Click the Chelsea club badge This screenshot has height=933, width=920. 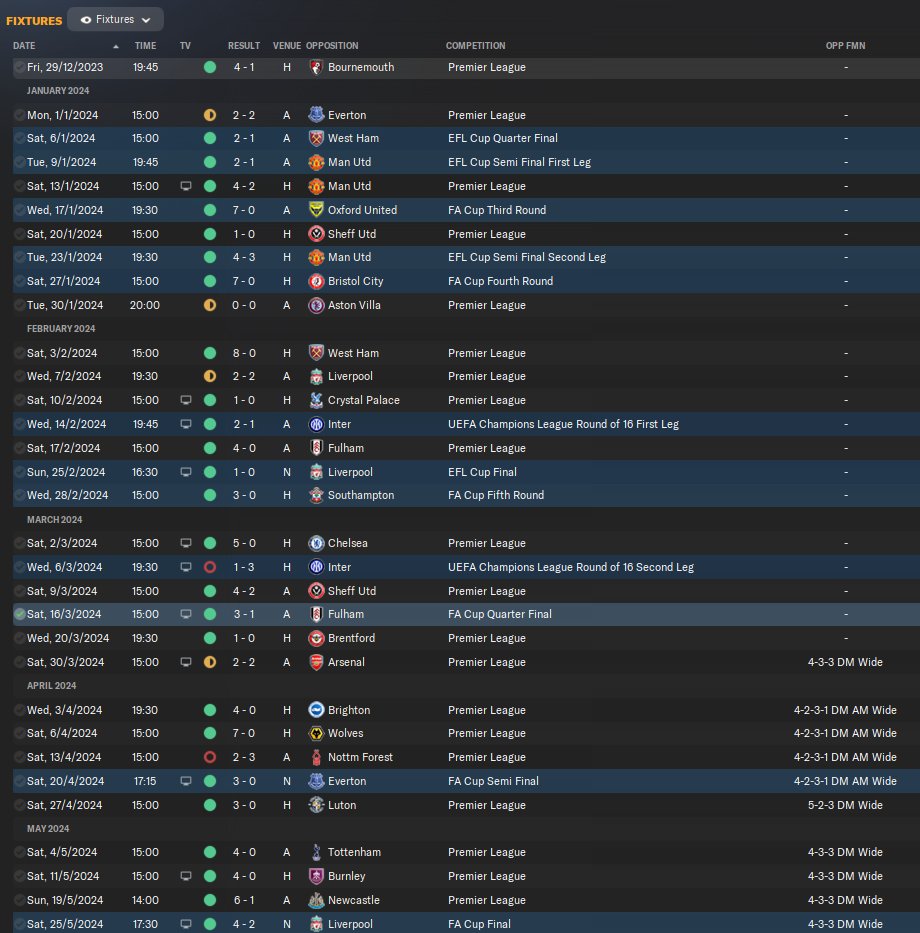pos(316,543)
